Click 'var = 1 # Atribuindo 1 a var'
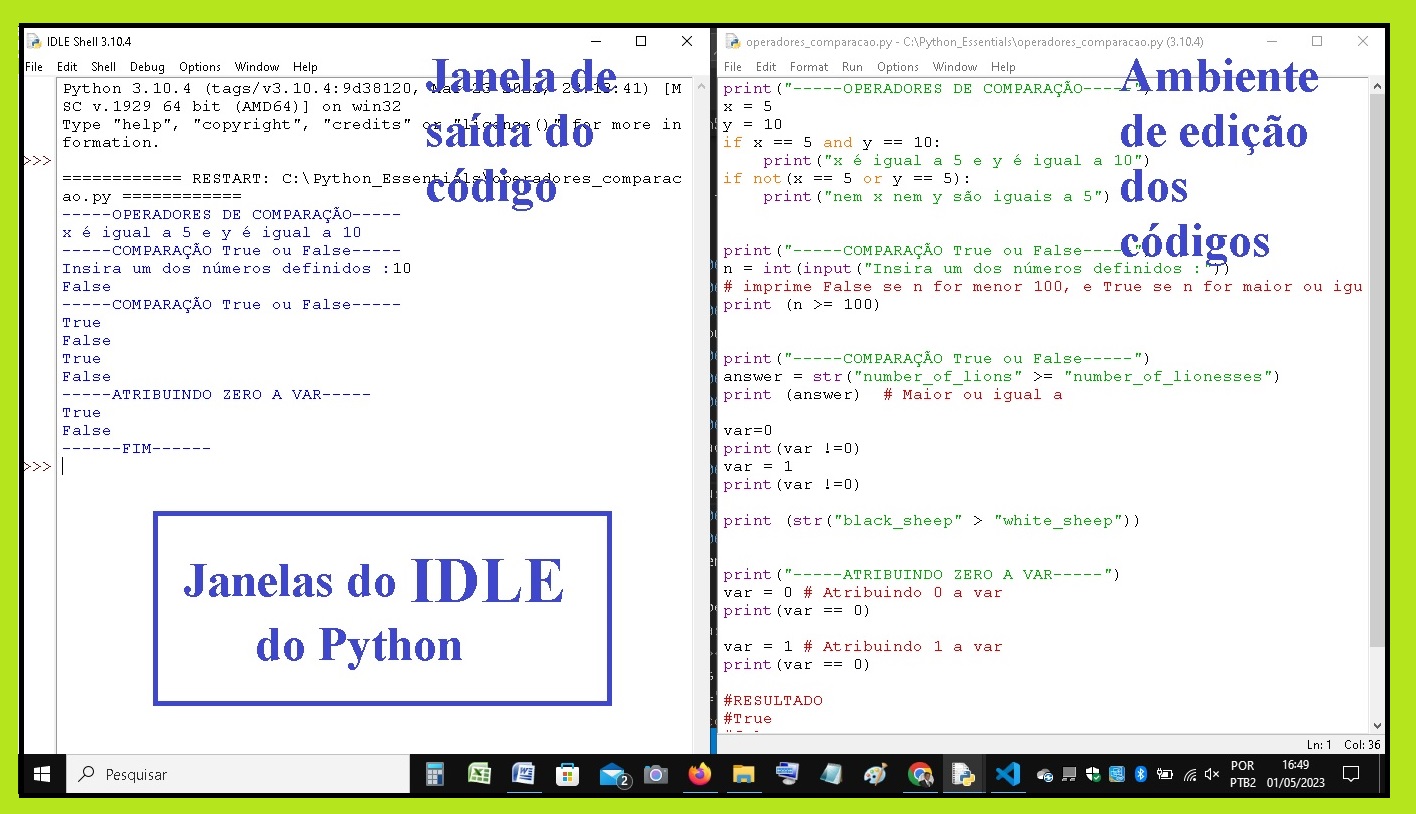 tap(863, 646)
